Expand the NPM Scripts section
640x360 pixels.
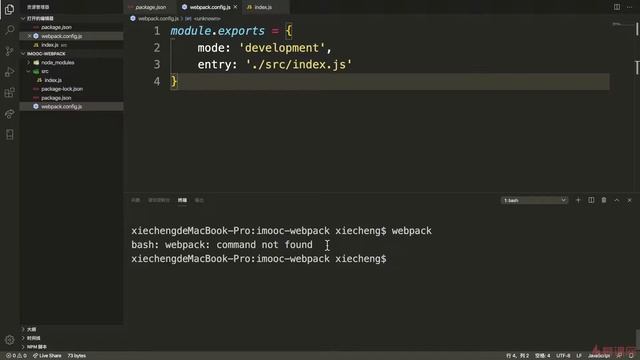pos(71,347)
